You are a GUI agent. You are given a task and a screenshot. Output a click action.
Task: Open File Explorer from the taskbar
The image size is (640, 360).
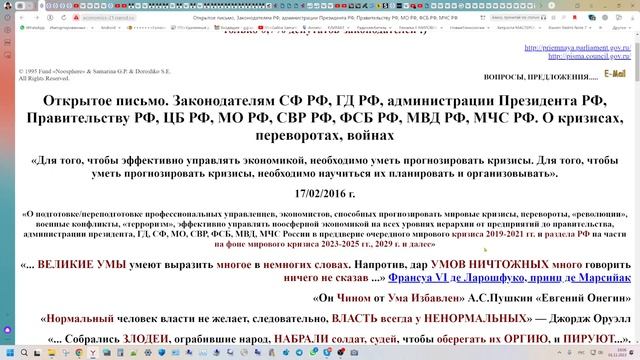tap(51, 353)
